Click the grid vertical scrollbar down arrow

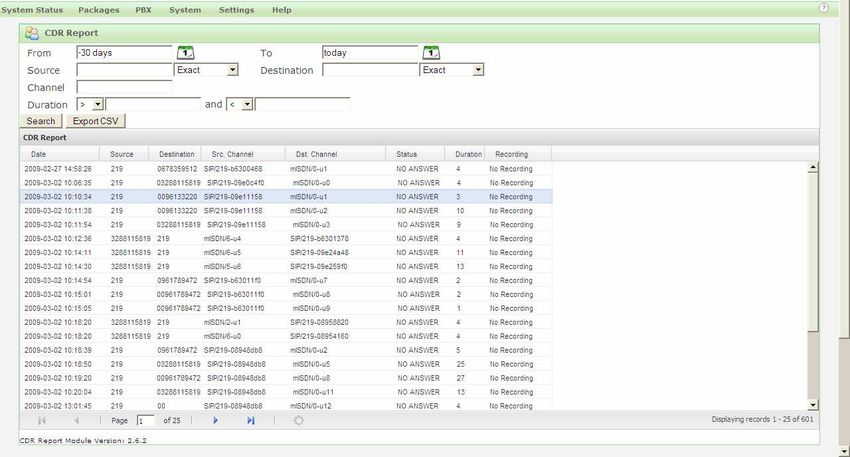813,405
